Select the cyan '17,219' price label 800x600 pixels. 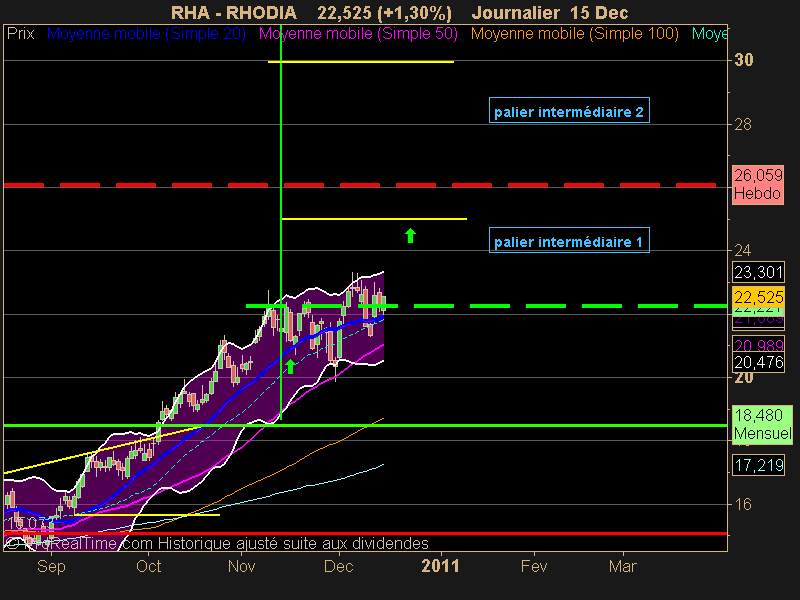pyautogui.click(x=758, y=465)
